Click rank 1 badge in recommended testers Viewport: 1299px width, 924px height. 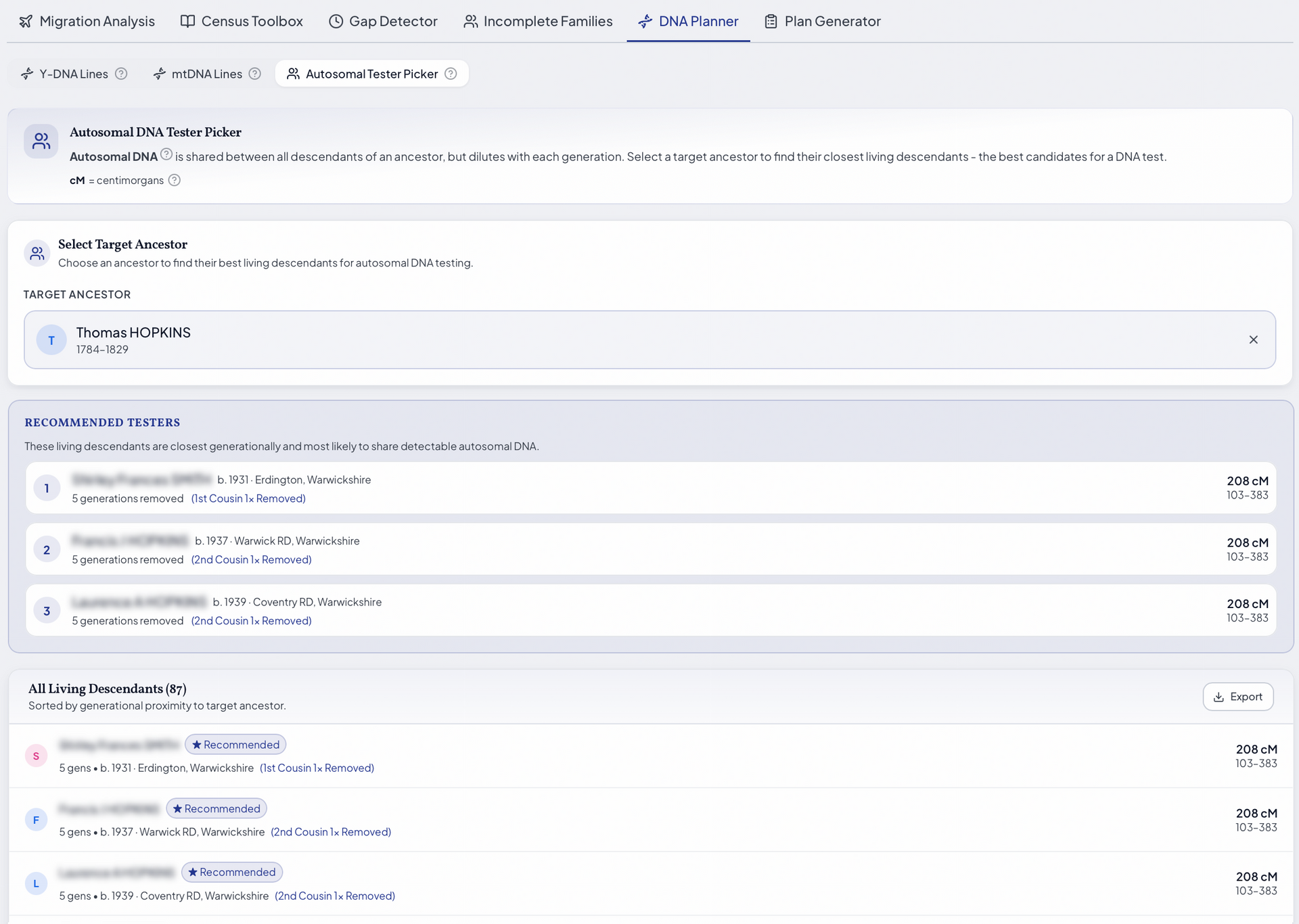click(x=47, y=488)
